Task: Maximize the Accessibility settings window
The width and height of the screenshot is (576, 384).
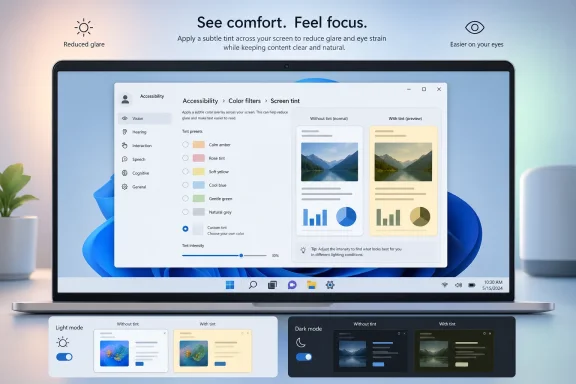Action: click(x=424, y=89)
